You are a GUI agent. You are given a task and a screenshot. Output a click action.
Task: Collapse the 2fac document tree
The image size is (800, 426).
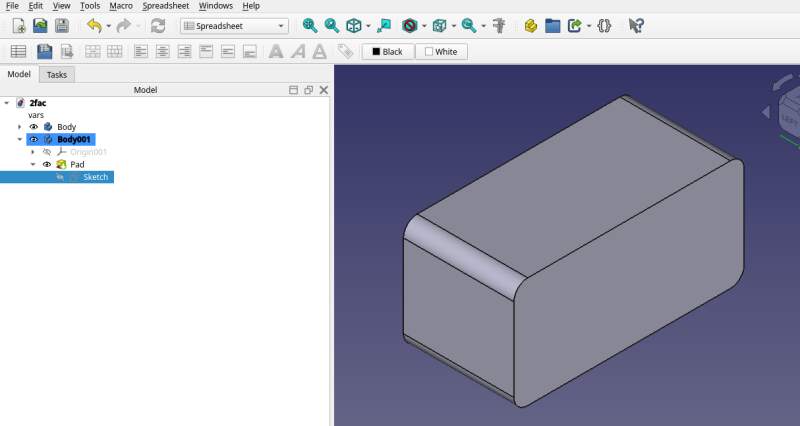pyautogui.click(x=7, y=103)
